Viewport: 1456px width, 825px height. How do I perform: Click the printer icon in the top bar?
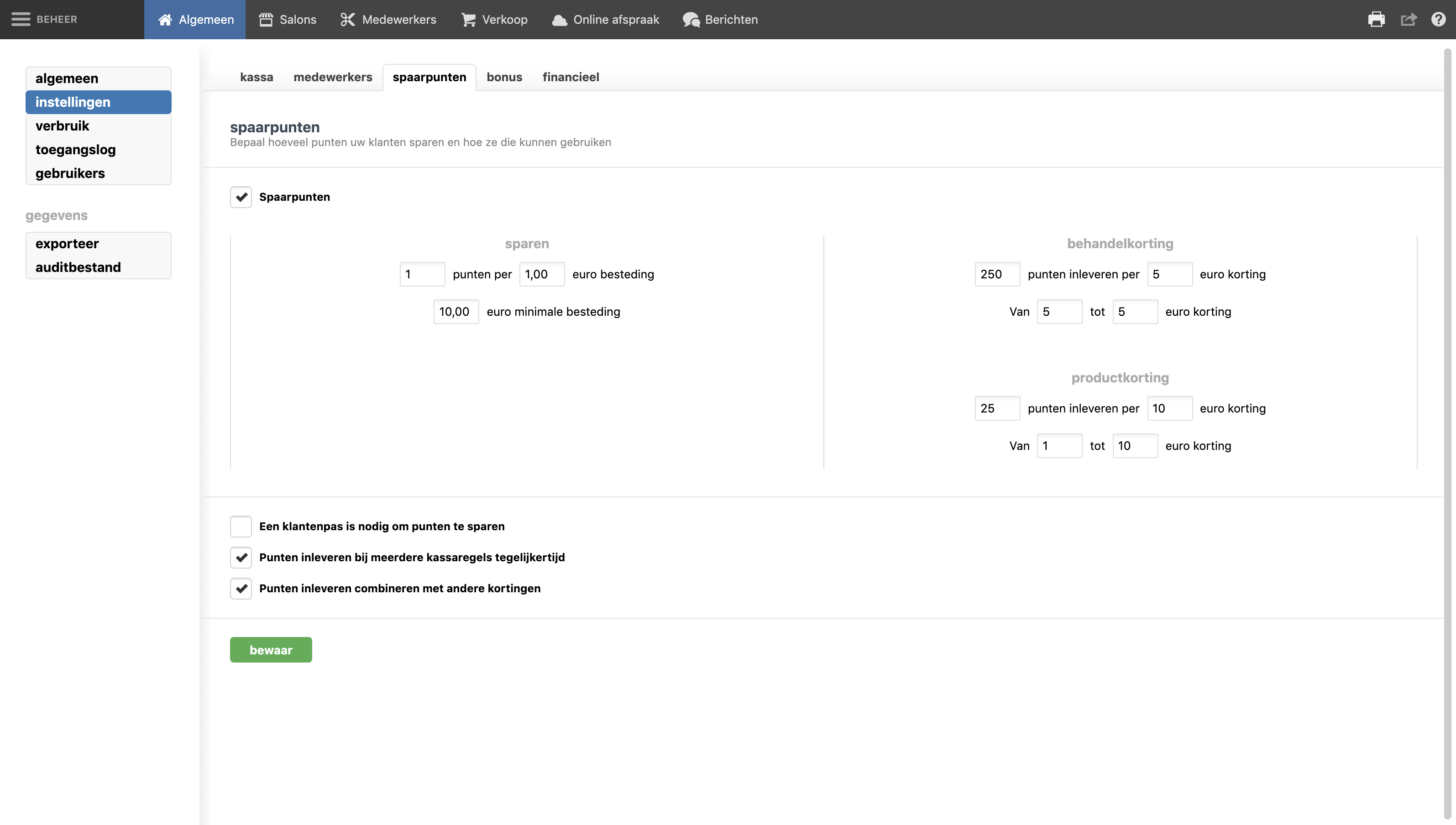[x=1376, y=20]
